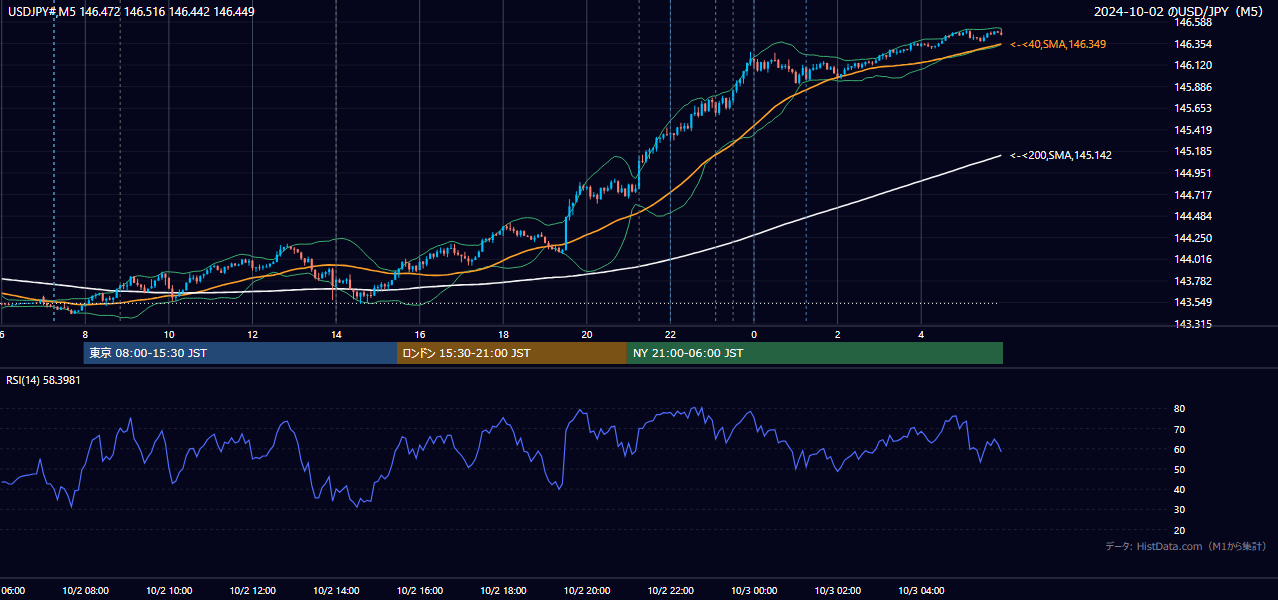
Task: Click price axis value 146.588
Action: [x=1193, y=22]
